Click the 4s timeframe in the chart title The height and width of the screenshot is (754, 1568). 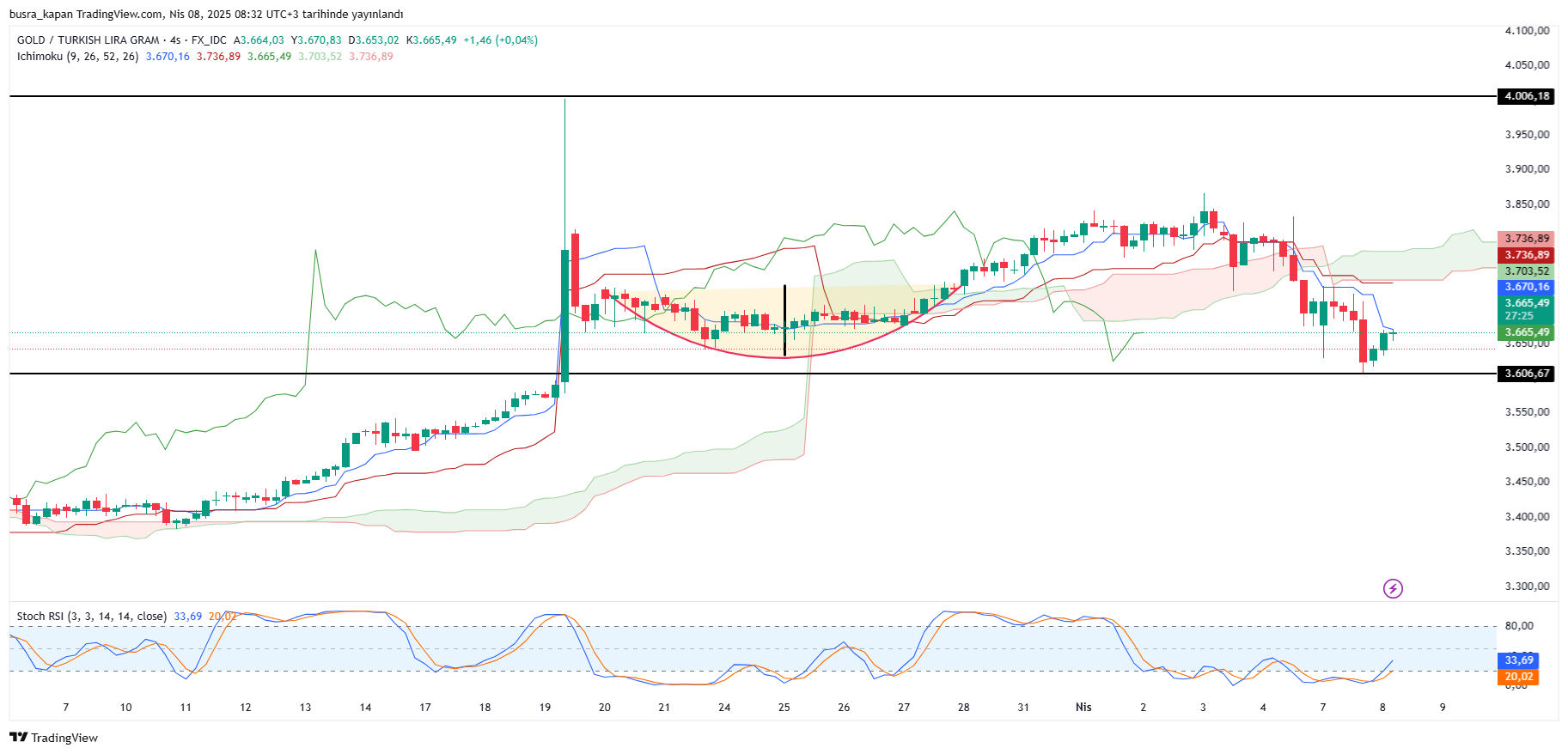[175, 40]
